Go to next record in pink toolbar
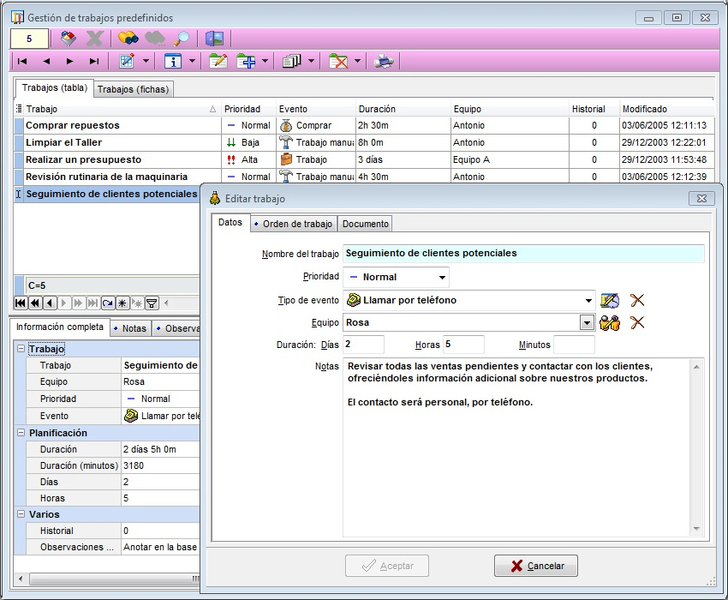Image resolution: width=728 pixels, height=600 pixels. pyautogui.click(x=70, y=61)
